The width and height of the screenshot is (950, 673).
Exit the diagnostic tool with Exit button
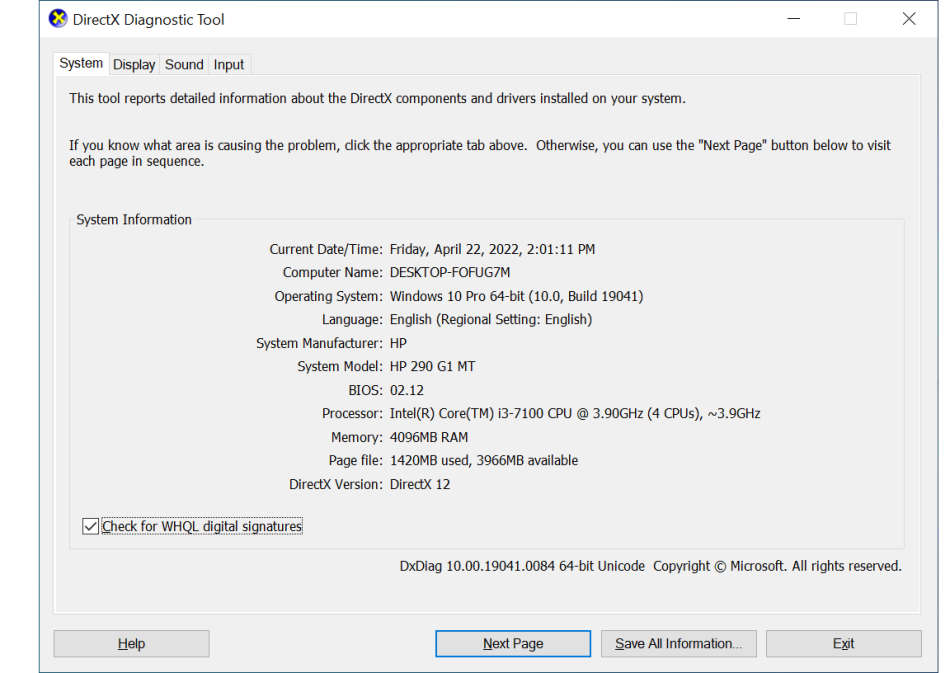[843, 644]
